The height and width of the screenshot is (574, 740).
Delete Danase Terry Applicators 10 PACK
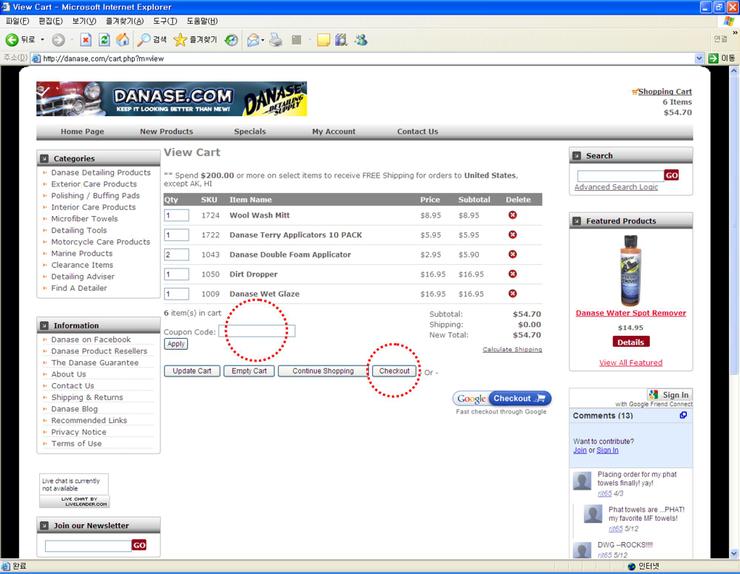[x=513, y=235]
